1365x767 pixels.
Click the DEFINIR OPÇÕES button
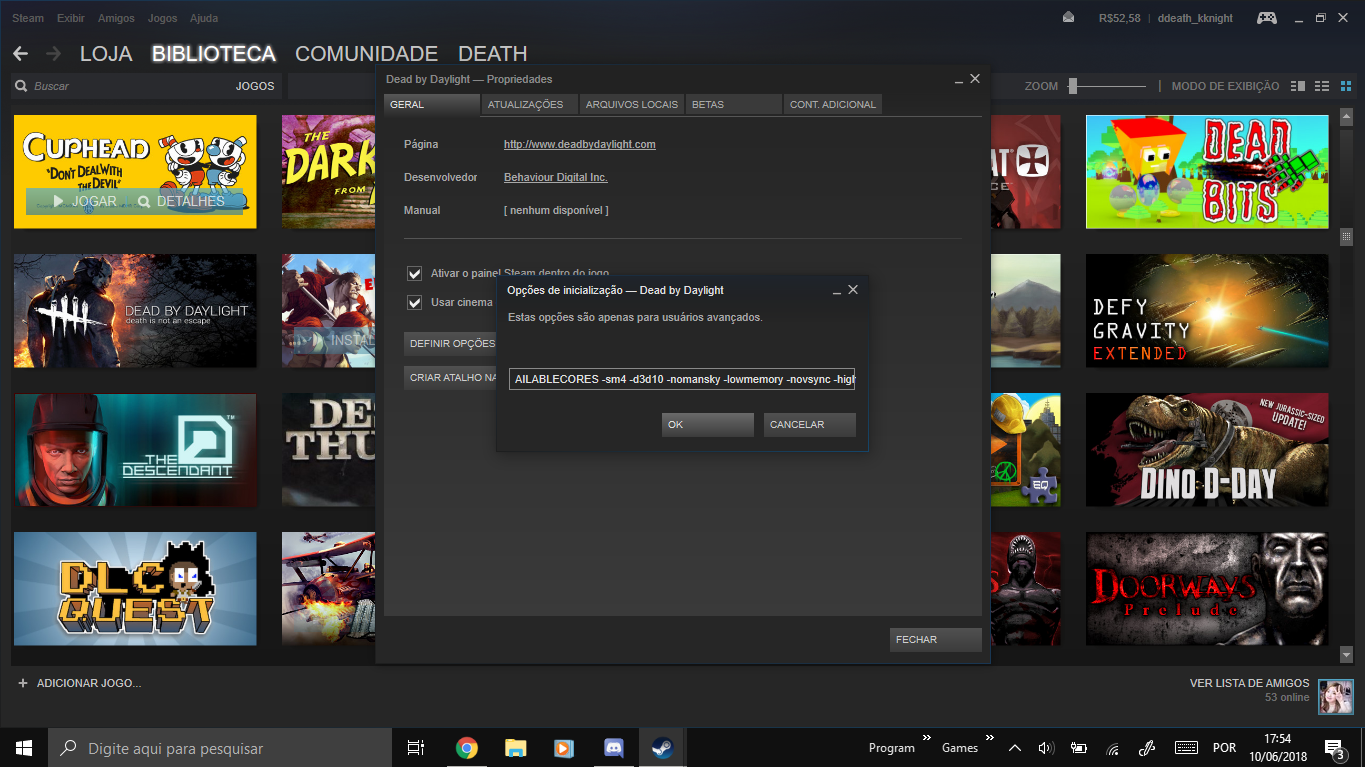click(x=451, y=344)
